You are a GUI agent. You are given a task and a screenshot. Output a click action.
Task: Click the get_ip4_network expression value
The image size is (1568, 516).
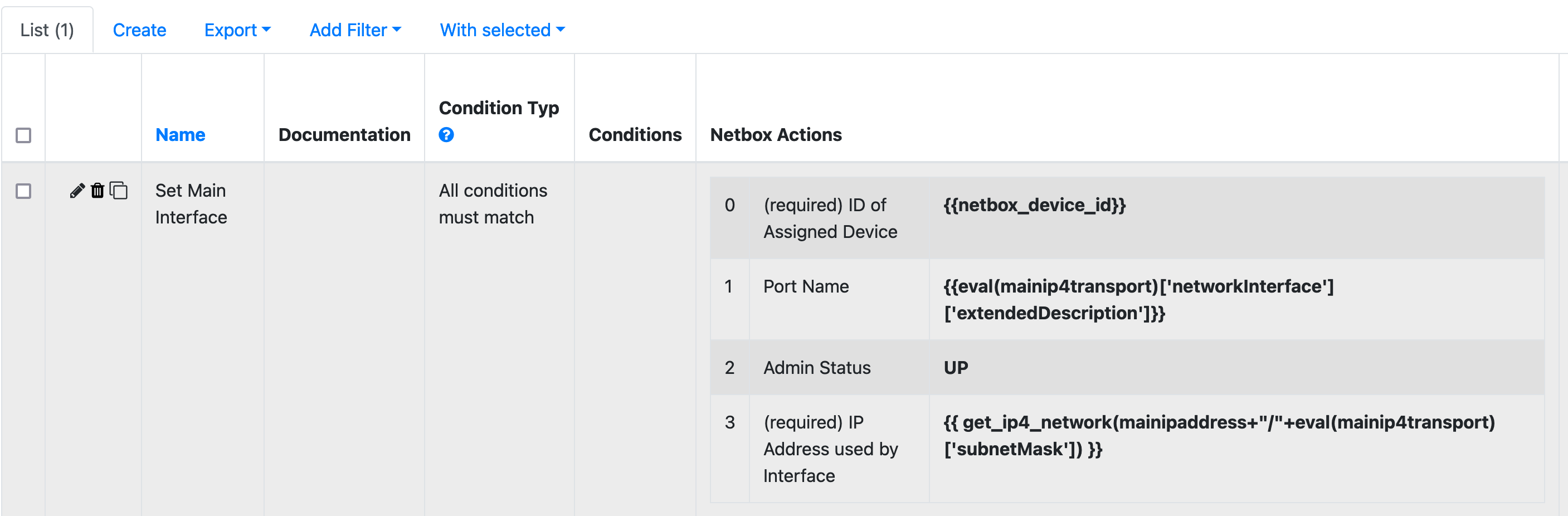(x=1219, y=435)
